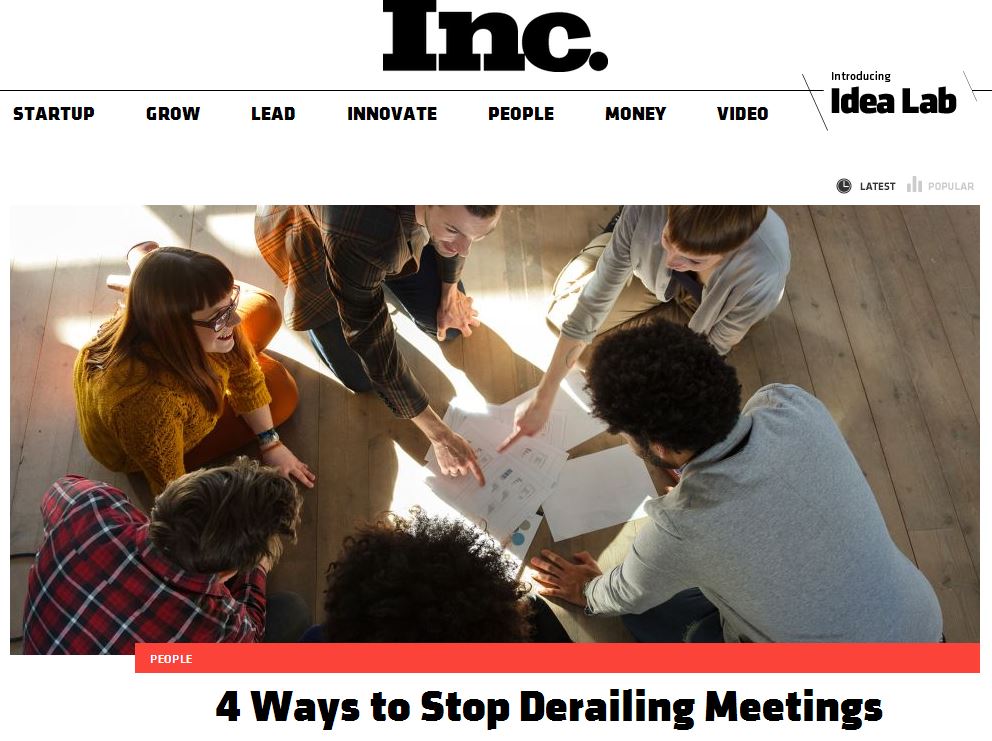
Task: Switch to LATEST articles
Action: pos(877,187)
